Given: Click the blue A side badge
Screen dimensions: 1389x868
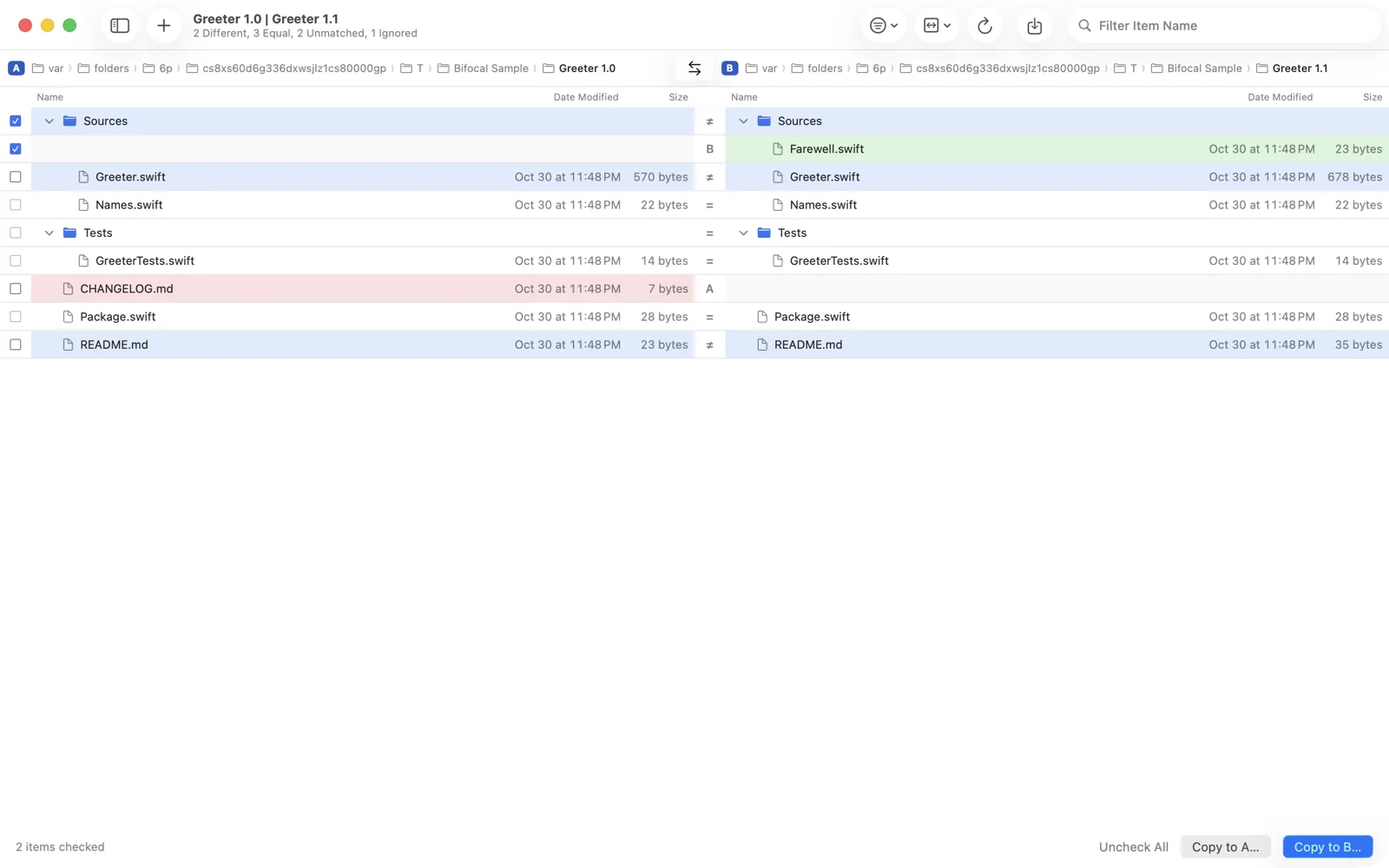Looking at the screenshot, I should [16, 68].
